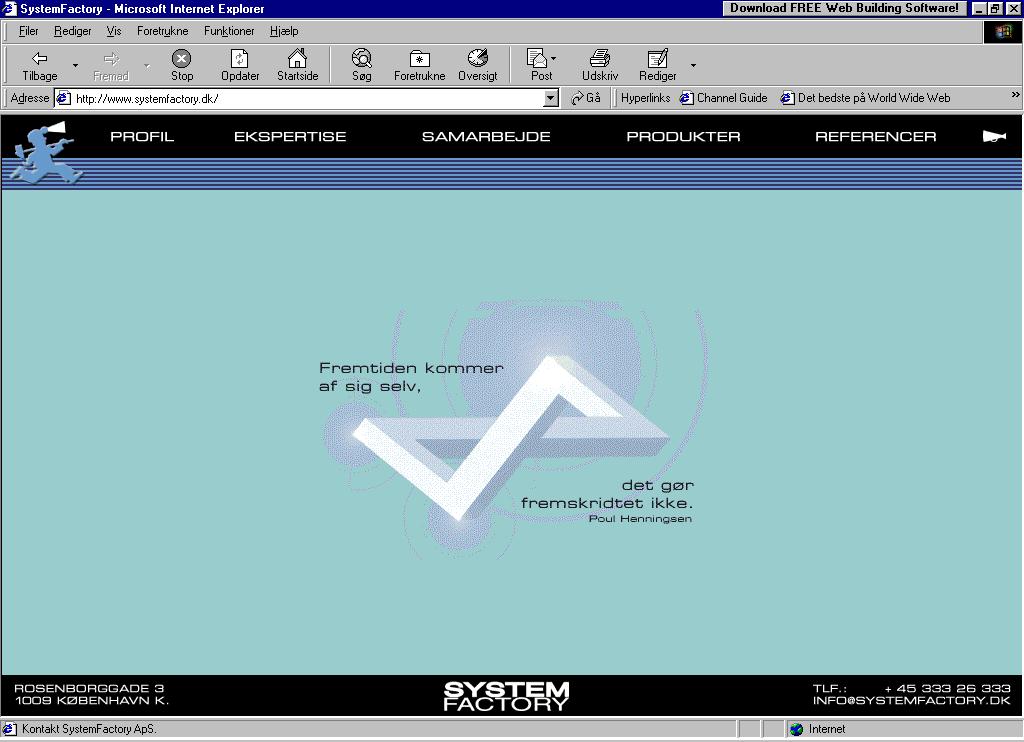This screenshot has height=742, width=1024.
Task: Open the address bar dropdown list
Action: click(x=551, y=98)
